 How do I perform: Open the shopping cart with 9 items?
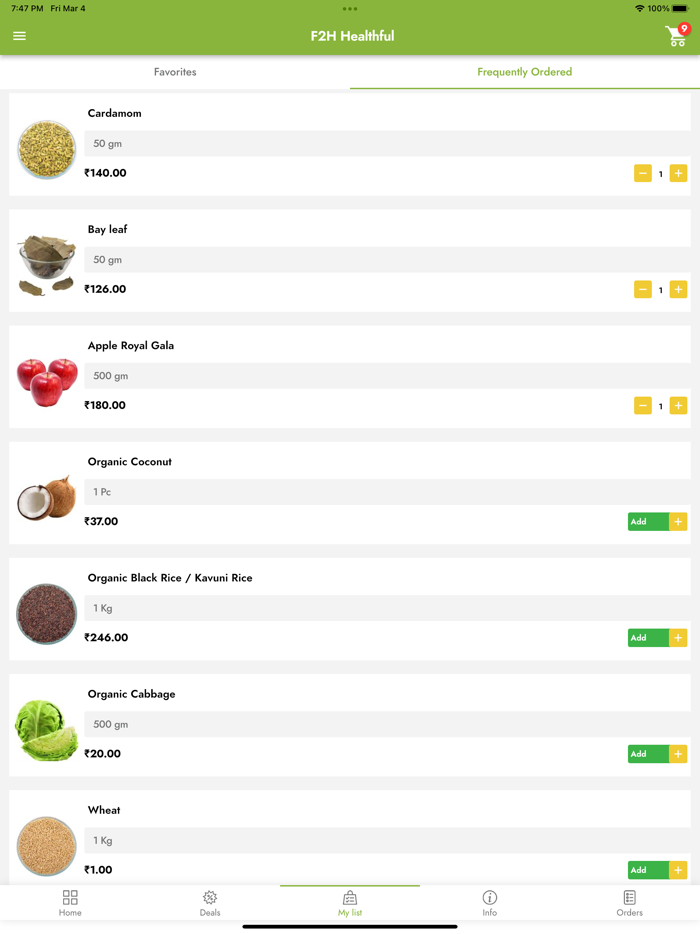point(676,35)
